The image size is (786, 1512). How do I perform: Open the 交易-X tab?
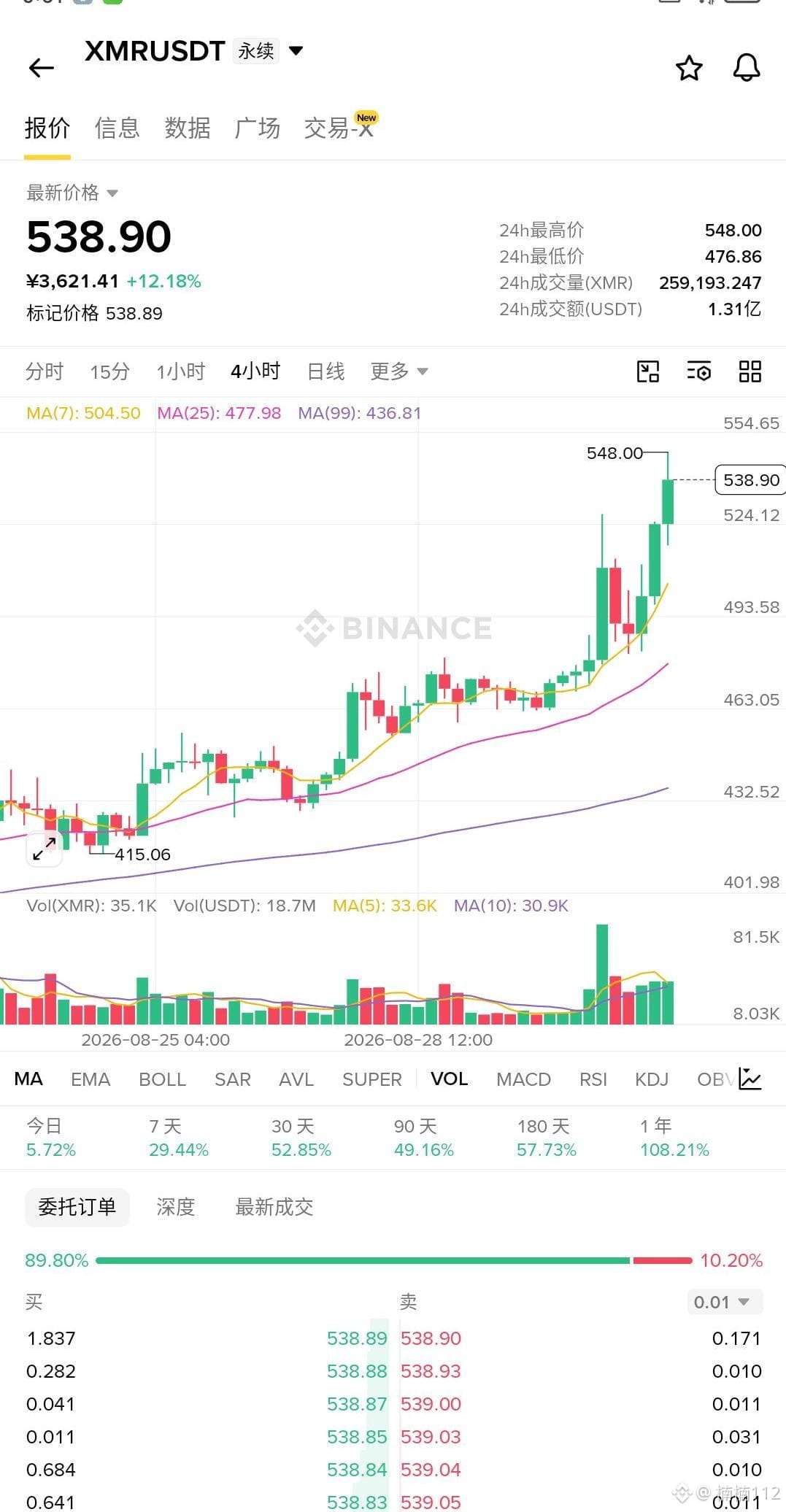click(x=341, y=127)
